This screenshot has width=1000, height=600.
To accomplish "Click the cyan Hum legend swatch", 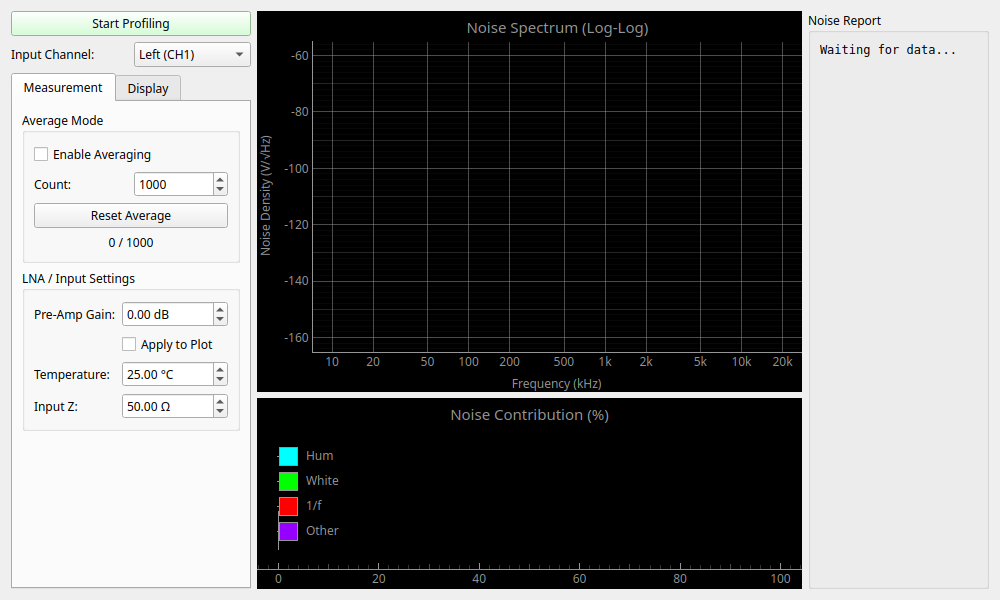I will [287, 455].
